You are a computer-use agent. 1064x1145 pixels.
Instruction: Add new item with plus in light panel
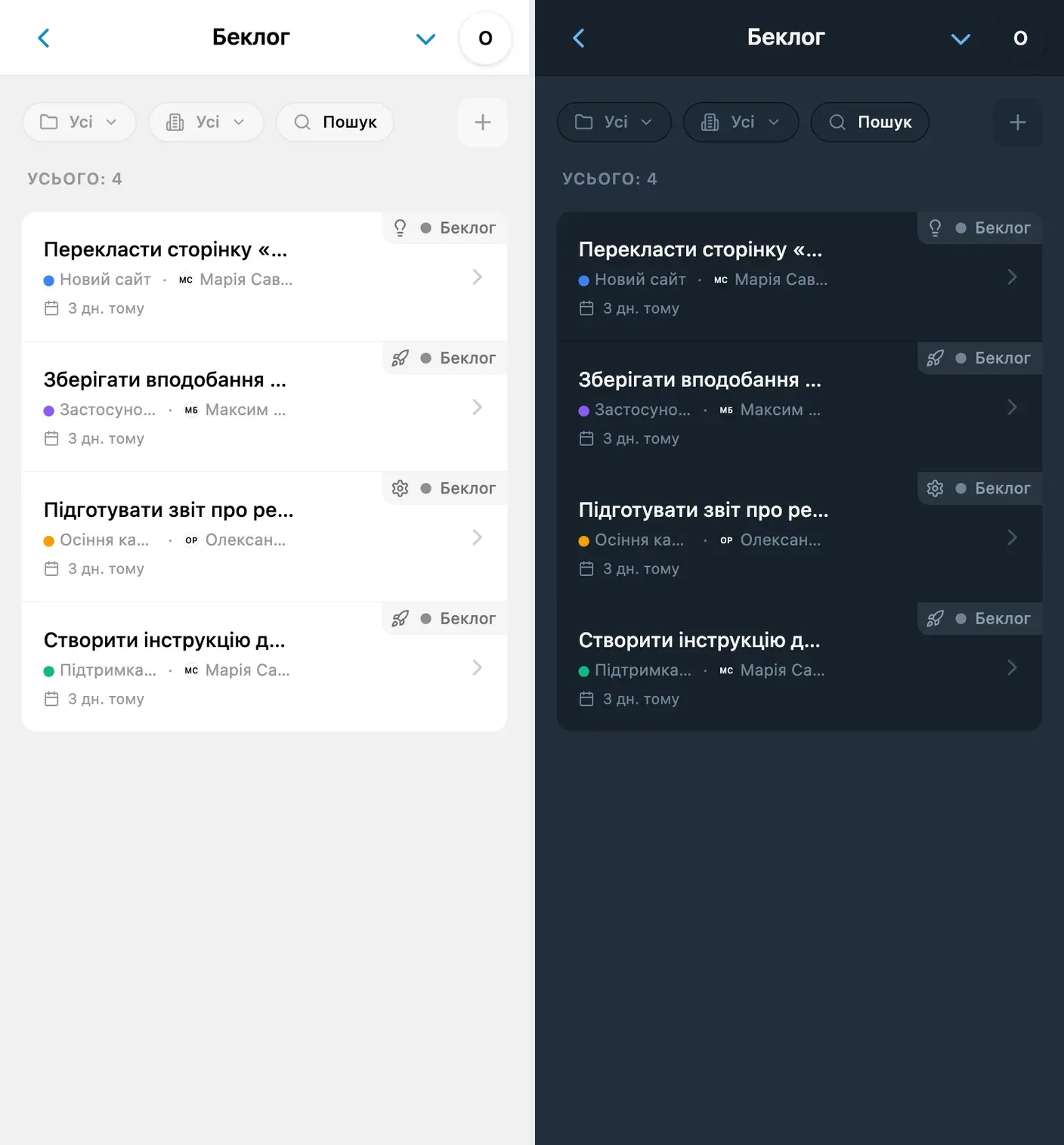coord(483,122)
